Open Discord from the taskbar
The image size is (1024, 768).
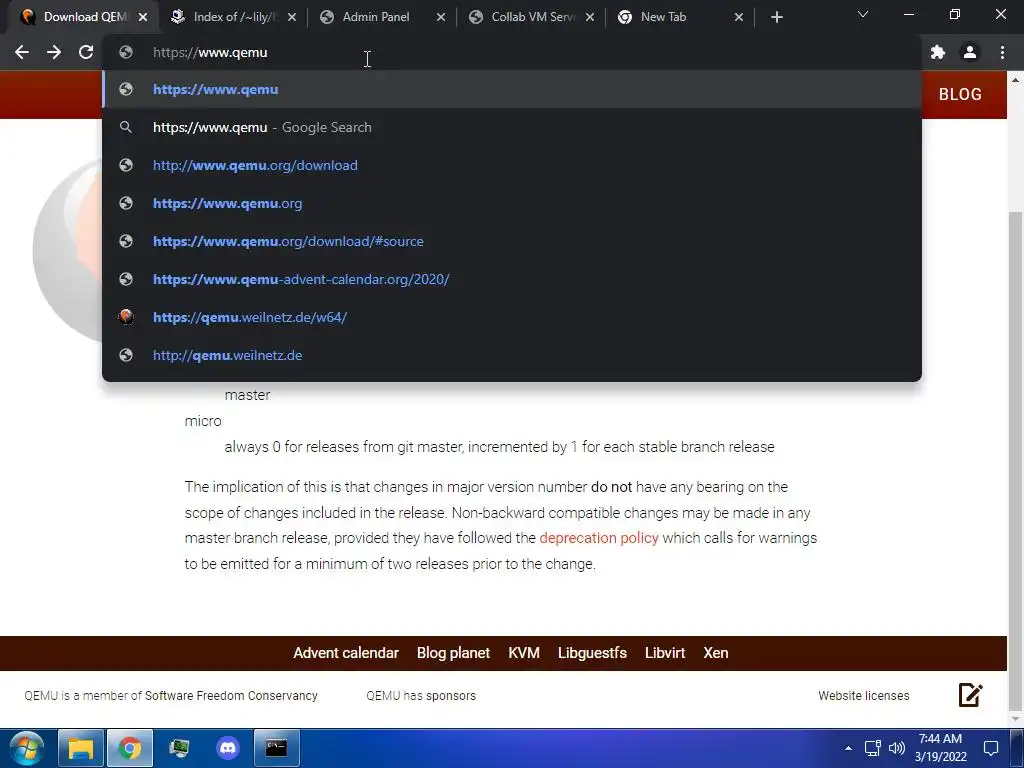coord(228,748)
